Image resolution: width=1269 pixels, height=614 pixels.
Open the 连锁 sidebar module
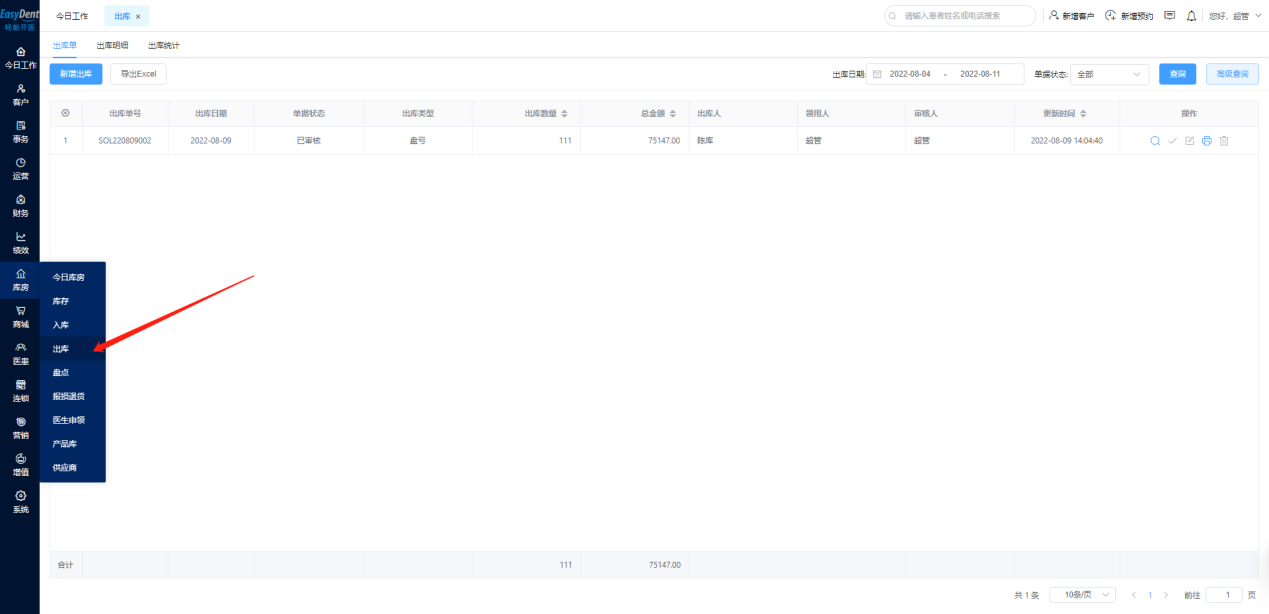[x=20, y=391]
